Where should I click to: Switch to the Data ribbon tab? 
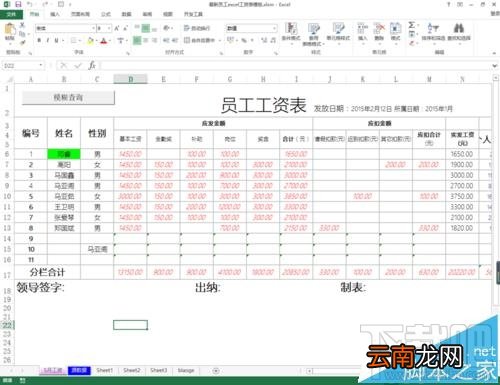tap(126, 14)
